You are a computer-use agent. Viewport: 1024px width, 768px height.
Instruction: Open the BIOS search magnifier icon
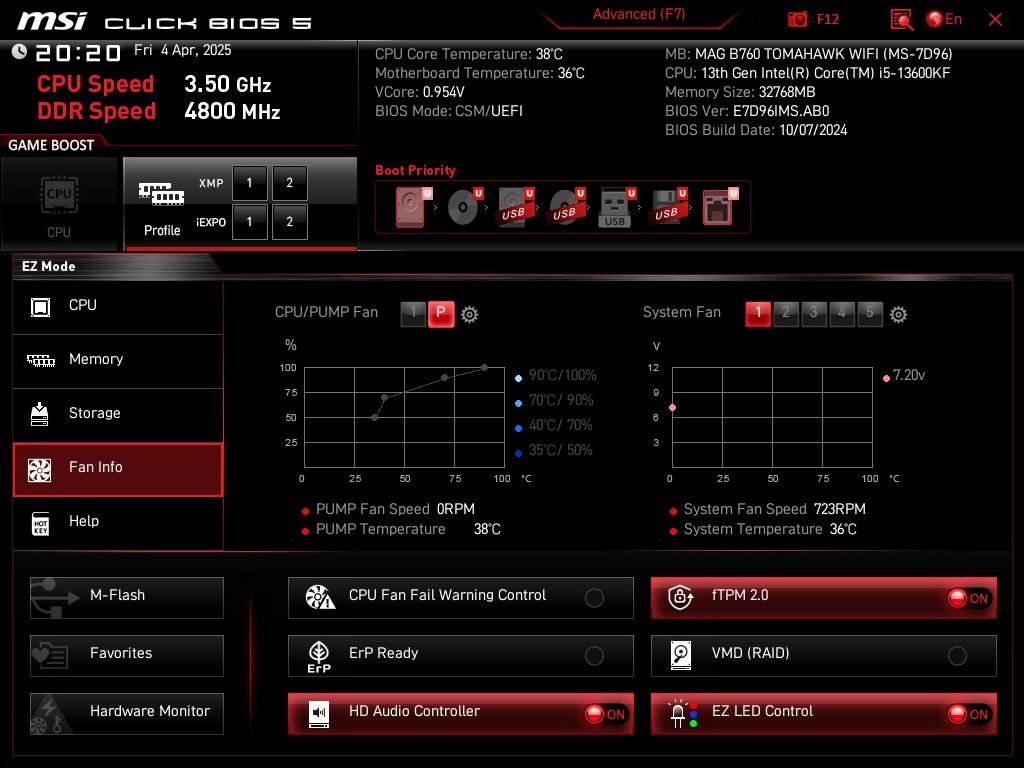[902, 20]
